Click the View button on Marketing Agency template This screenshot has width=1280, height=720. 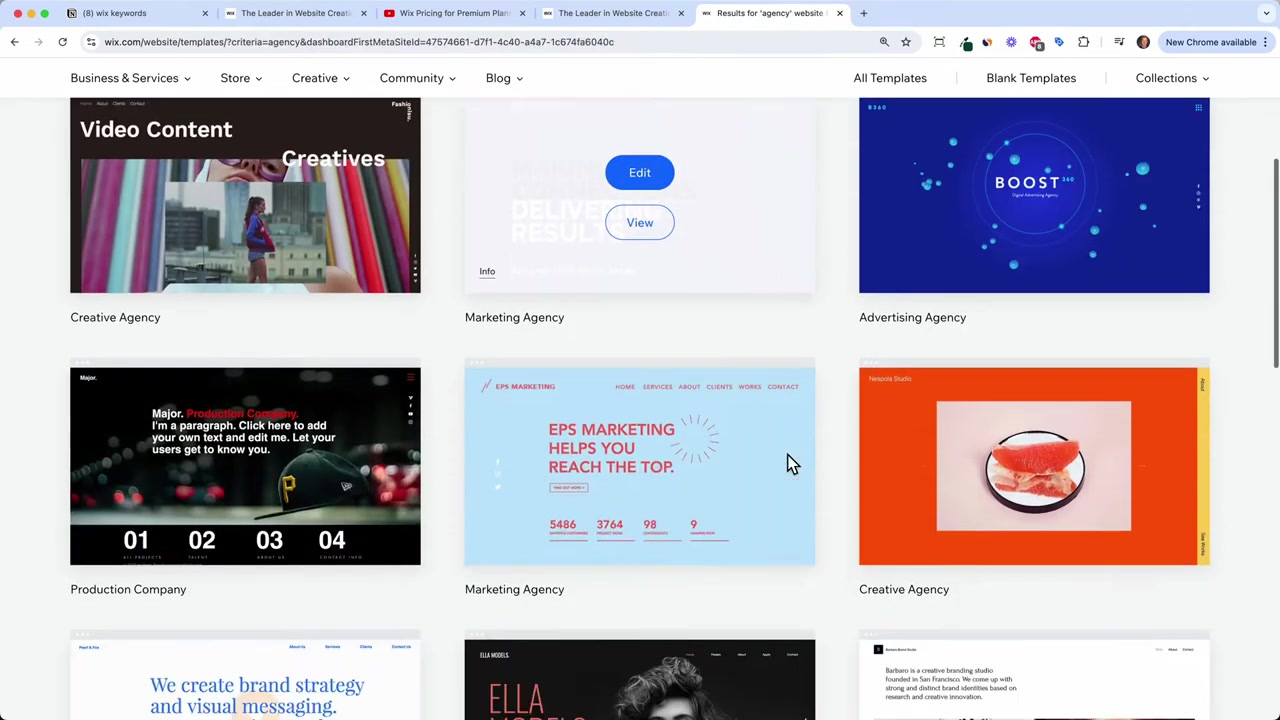tap(640, 223)
